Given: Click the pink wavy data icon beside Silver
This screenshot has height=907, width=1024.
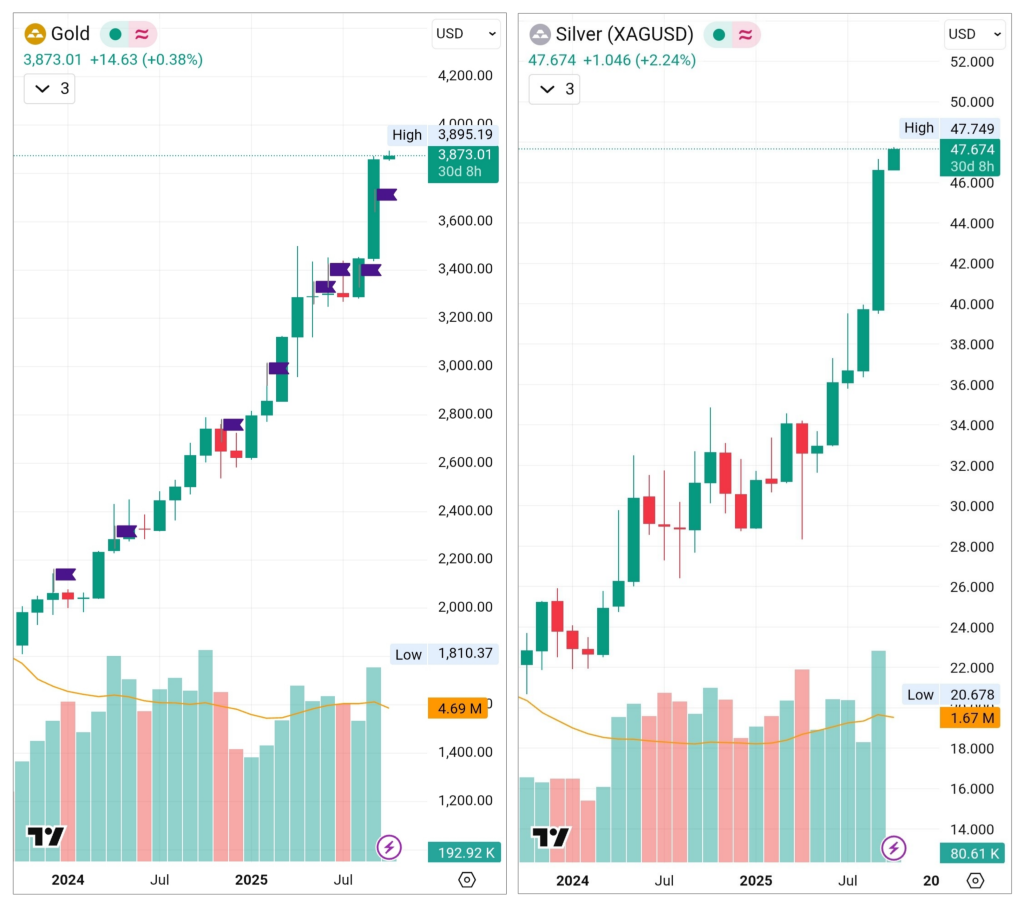Looking at the screenshot, I should tap(745, 34).
